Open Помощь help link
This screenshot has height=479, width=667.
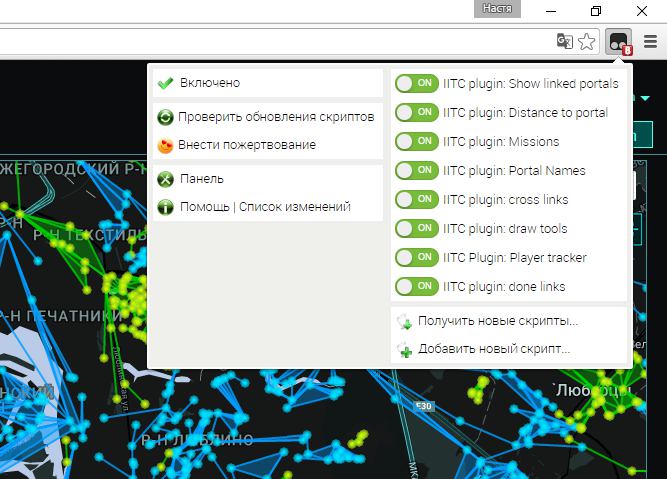coord(205,207)
